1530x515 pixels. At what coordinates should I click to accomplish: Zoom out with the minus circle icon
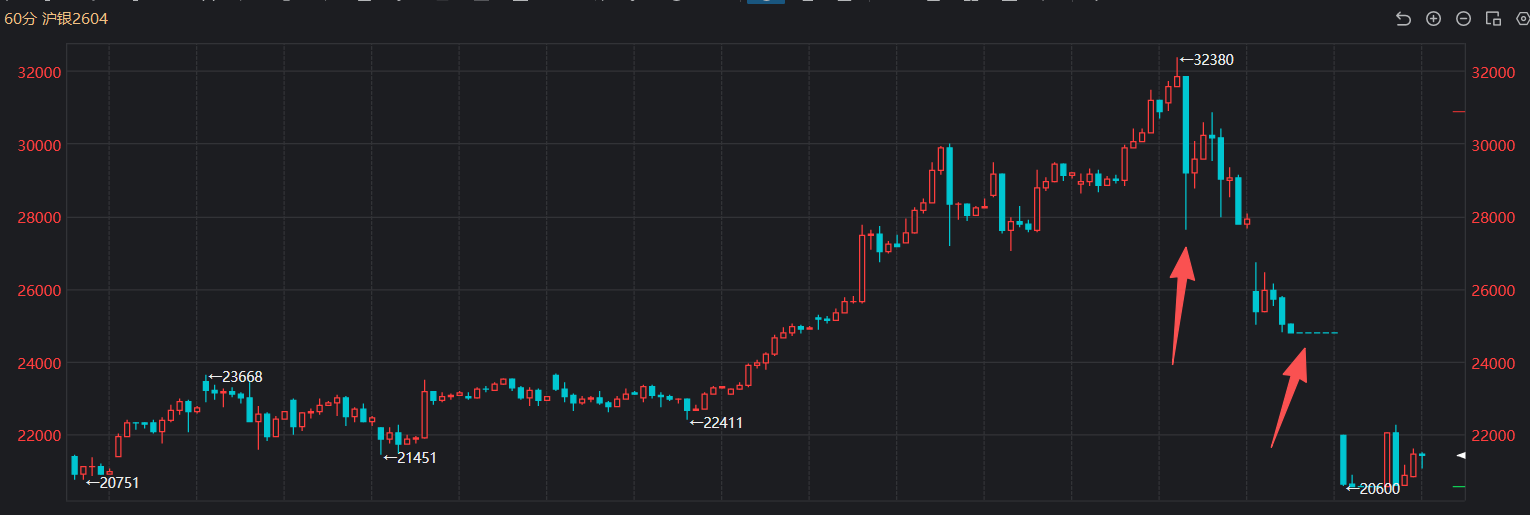(1463, 19)
